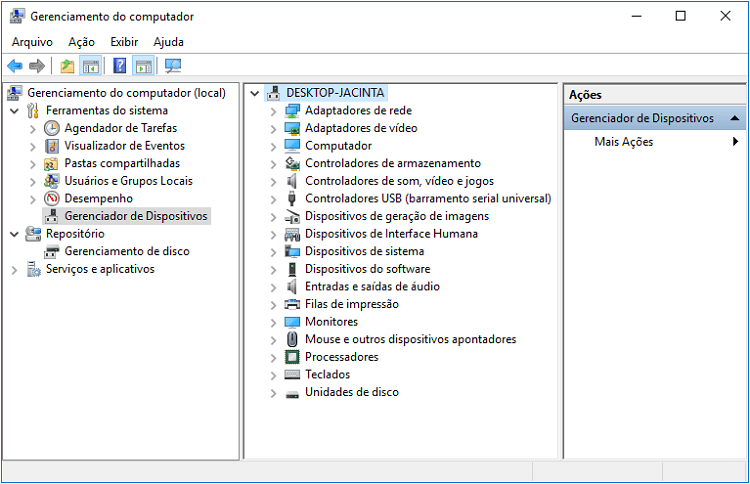The image size is (750, 484).
Task: Click the Processadores chip icon
Action: point(292,357)
